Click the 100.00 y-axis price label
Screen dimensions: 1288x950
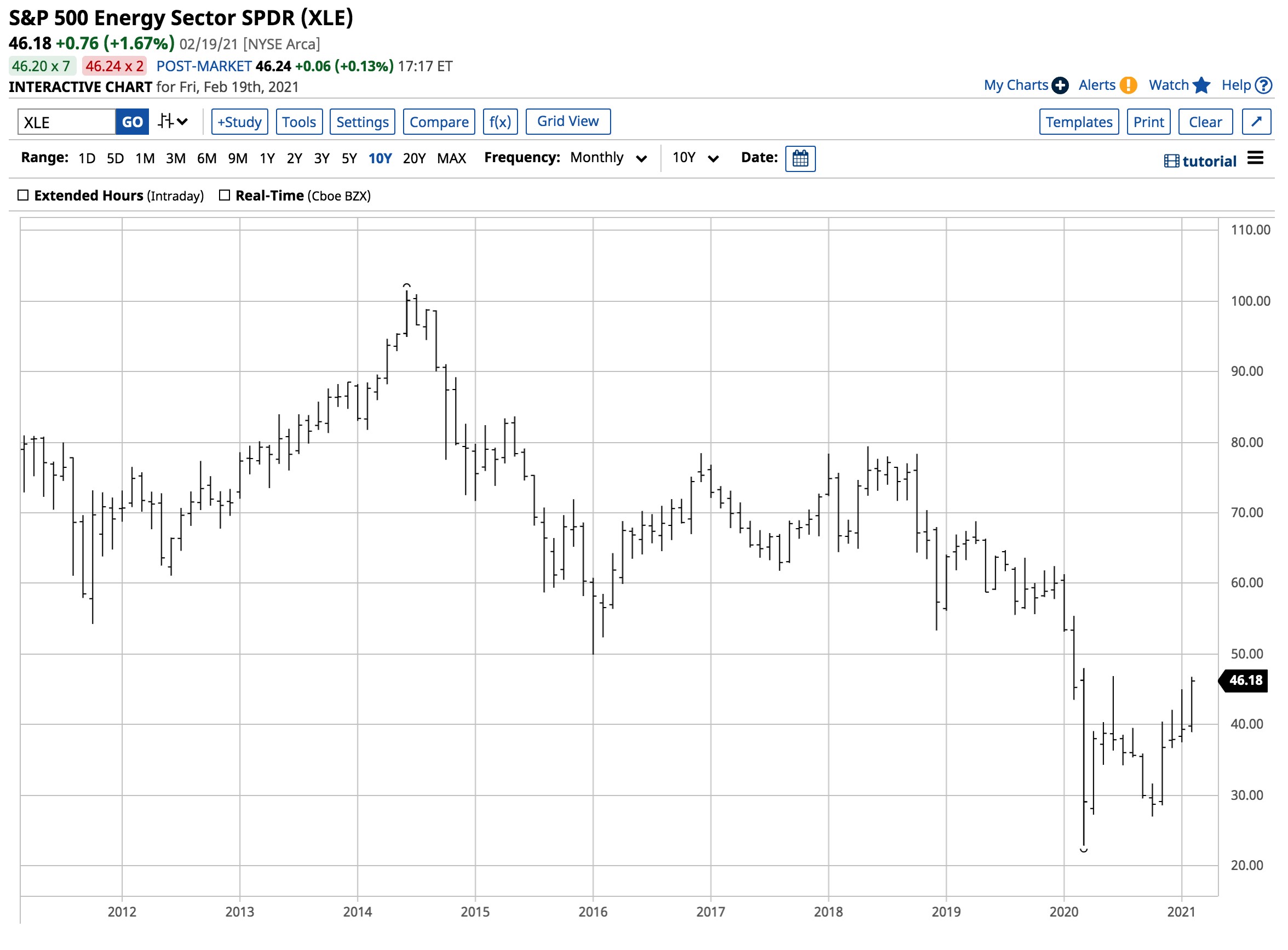point(1250,301)
